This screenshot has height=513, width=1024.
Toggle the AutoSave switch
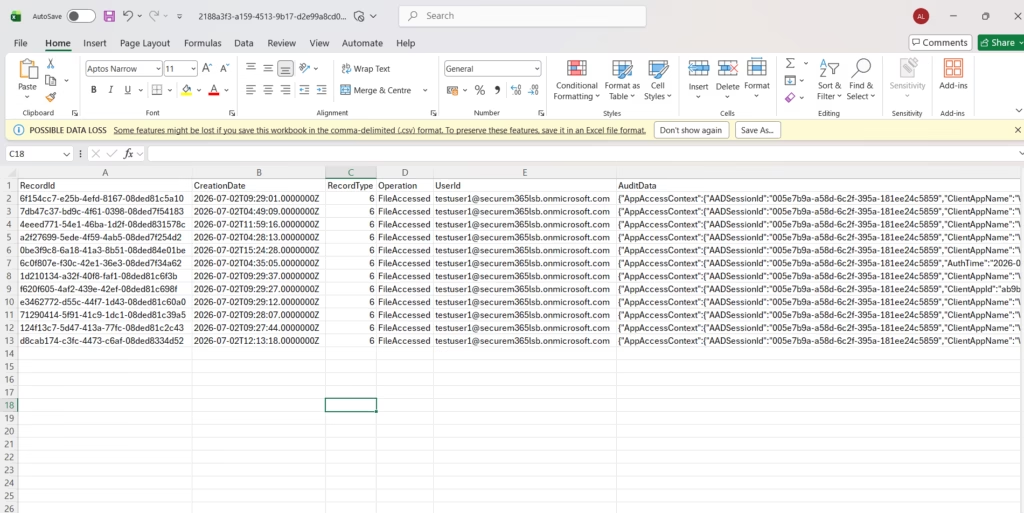(x=81, y=16)
